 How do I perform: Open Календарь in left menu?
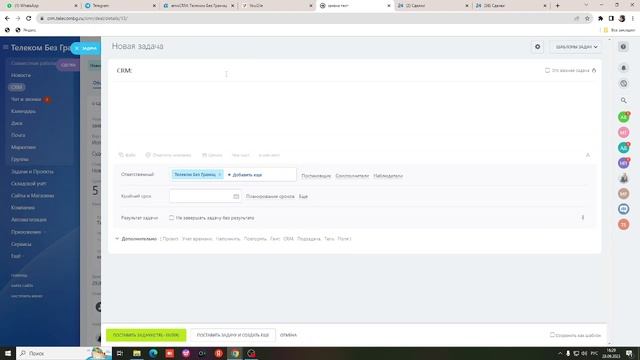coord(23,111)
